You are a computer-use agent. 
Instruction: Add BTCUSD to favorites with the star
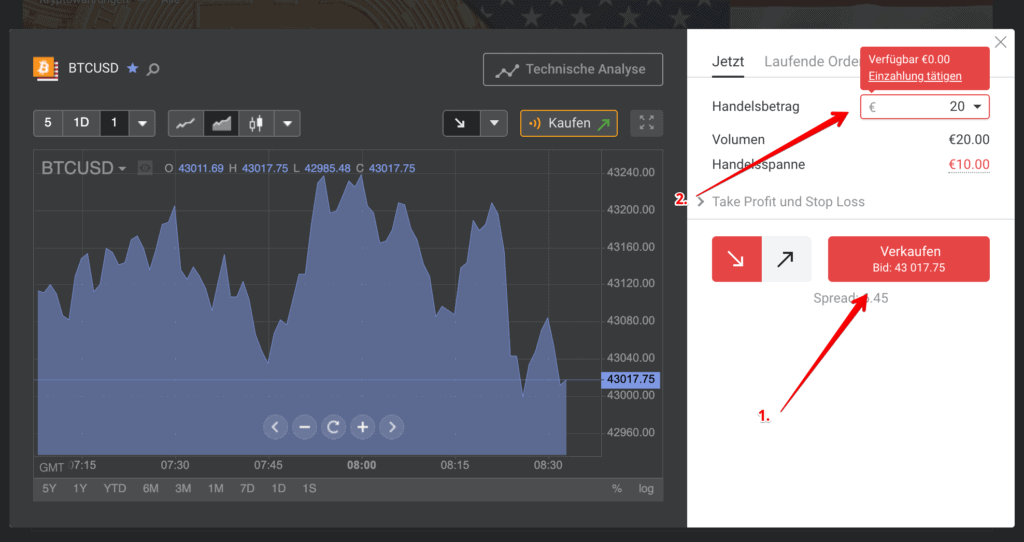coord(132,69)
